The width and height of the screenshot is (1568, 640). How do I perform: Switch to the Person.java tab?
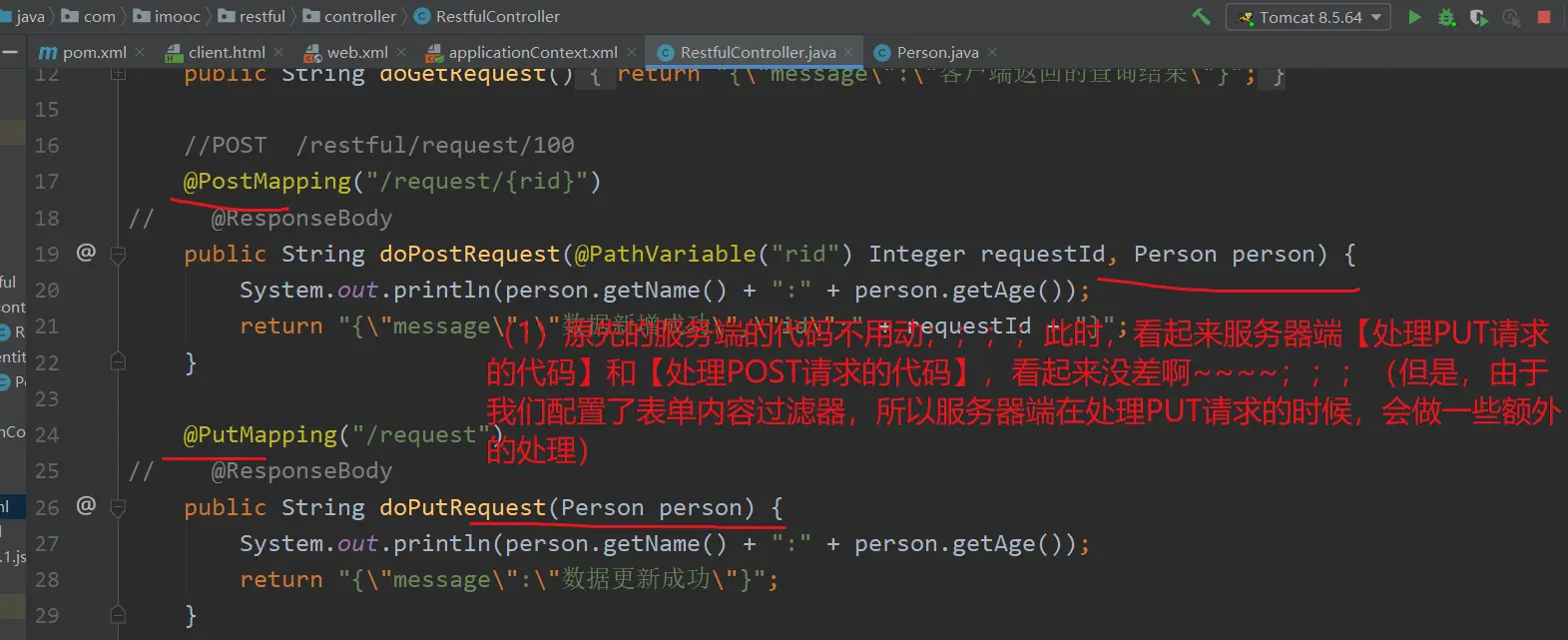(x=937, y=52)
